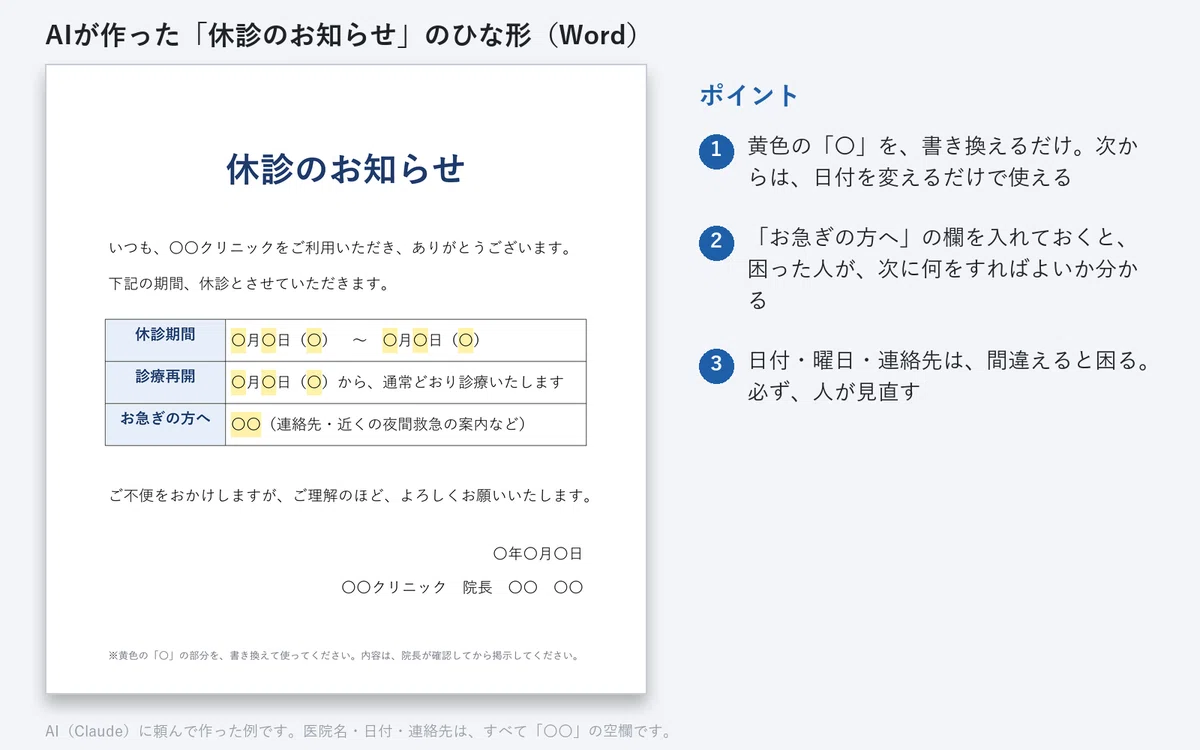Screen dimensions: 1200x750
Task: Click point 2 text about '「お急ぎの方へ」の欄'
Action: 943,269
